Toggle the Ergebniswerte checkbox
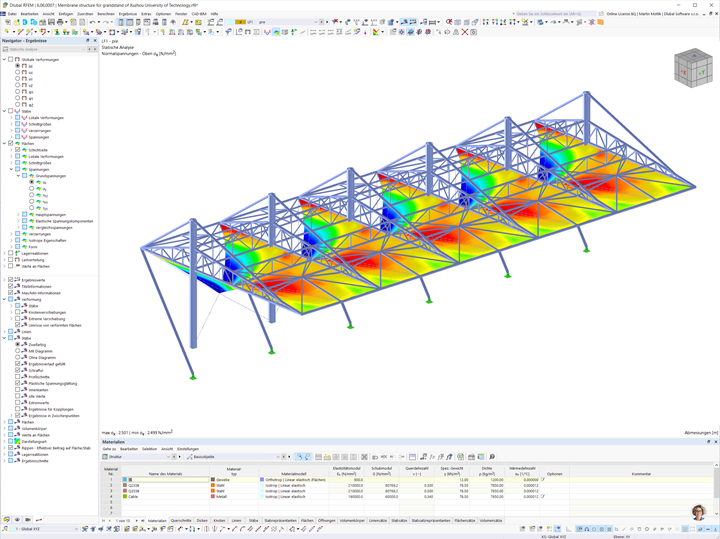720x539 pixels. (x=11, y=280)
